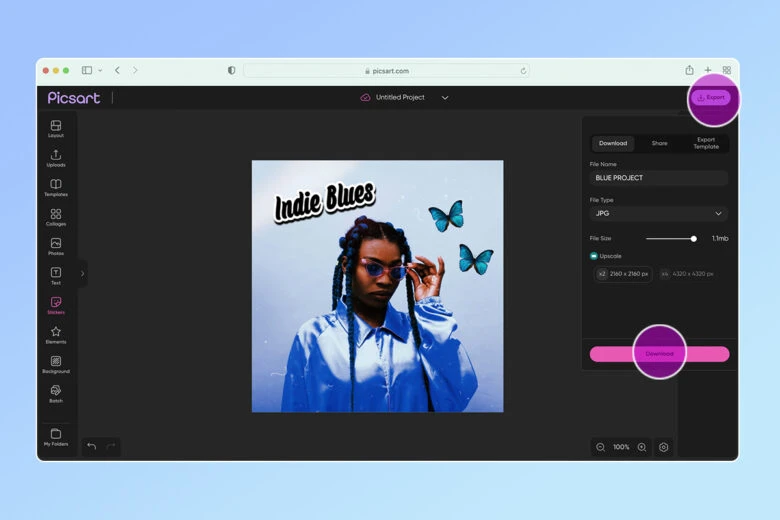Open the Templates panel

tap(56, 187)
